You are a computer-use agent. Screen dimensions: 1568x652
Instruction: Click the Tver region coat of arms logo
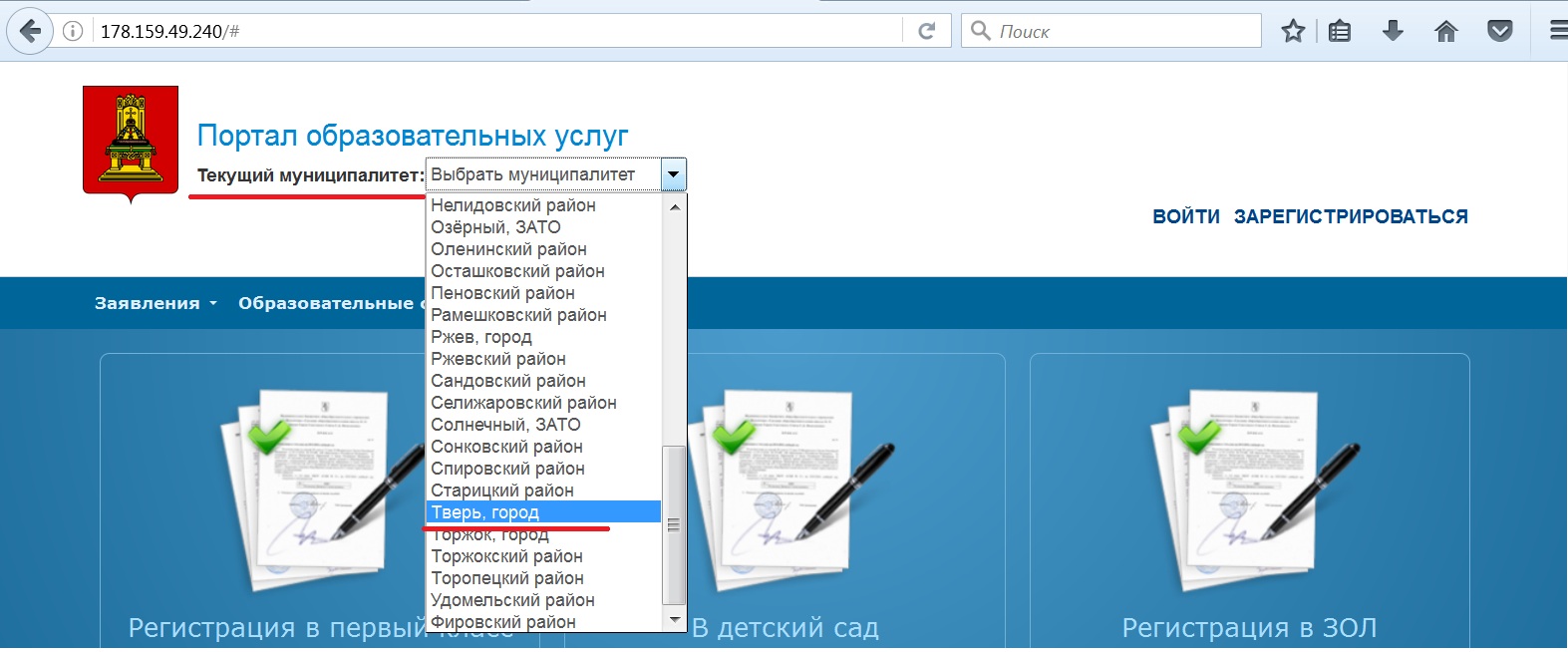(131, 142)
